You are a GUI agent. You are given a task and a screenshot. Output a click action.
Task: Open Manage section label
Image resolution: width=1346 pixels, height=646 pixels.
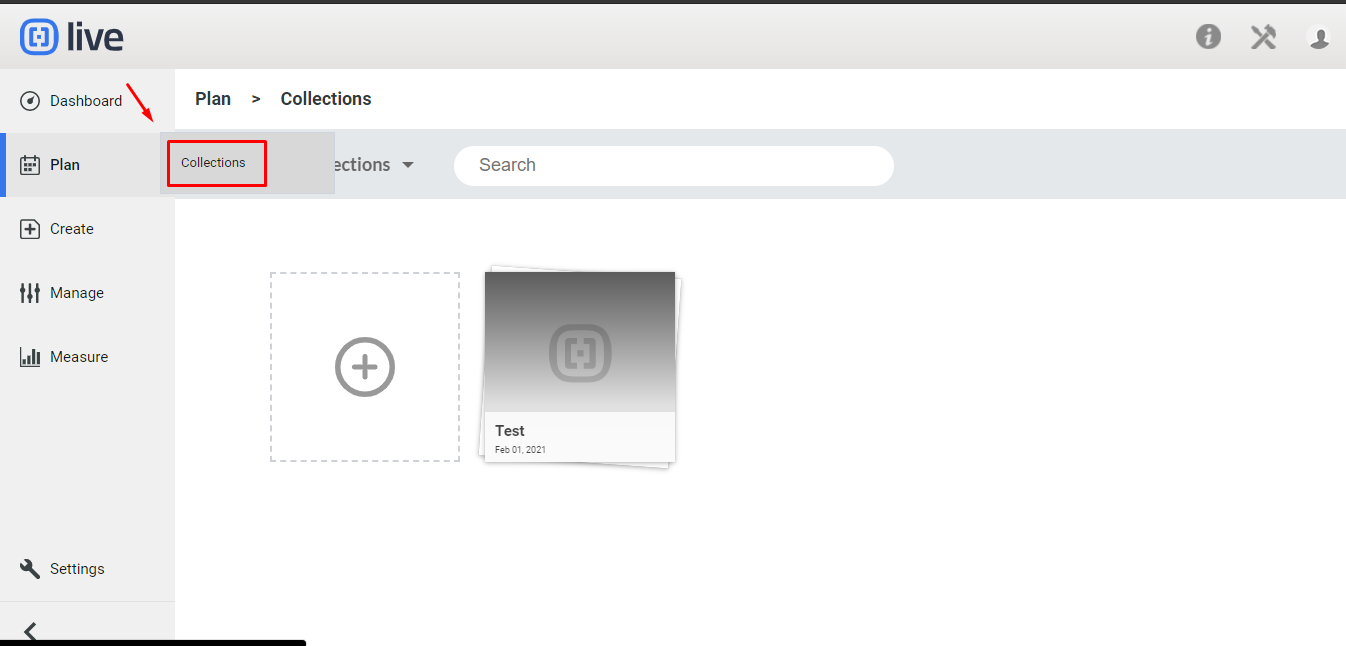click(x=77, y=293)
